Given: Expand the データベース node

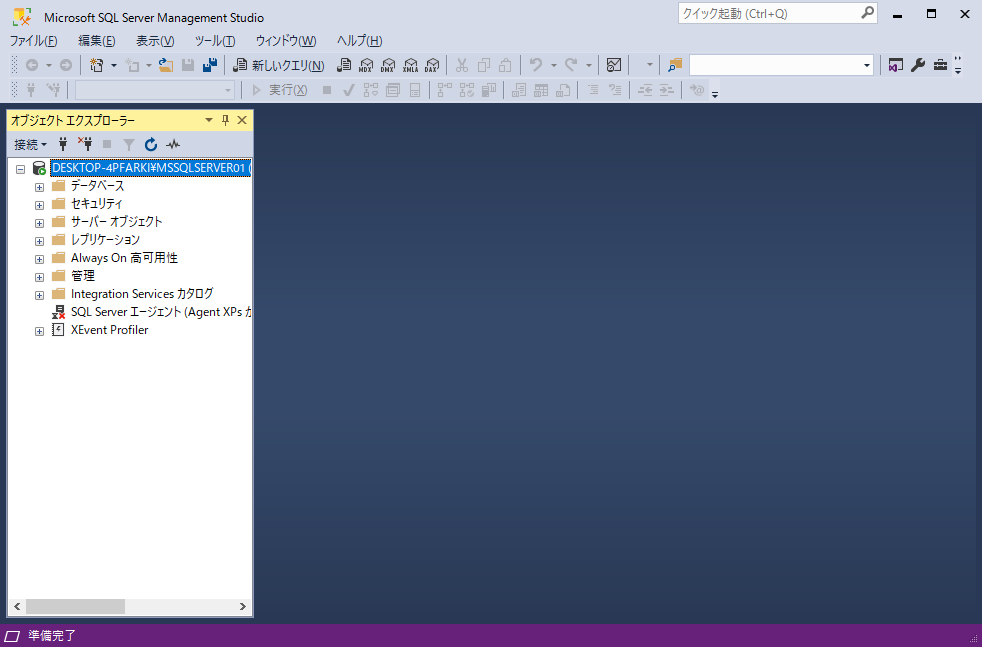Looking at the screenshot, I should [39, 187].
